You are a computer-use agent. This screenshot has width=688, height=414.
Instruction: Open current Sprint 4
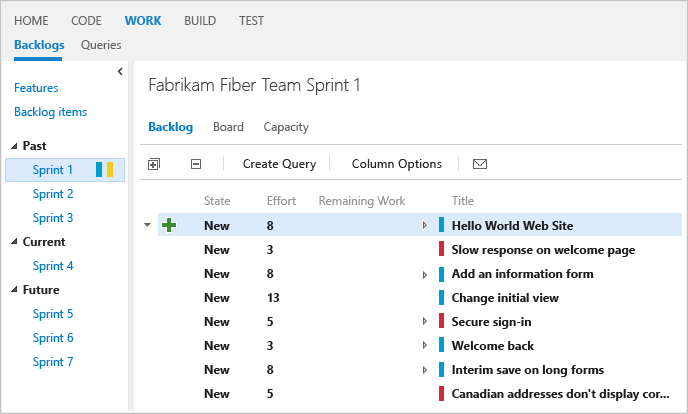click(x=53, y=266)
